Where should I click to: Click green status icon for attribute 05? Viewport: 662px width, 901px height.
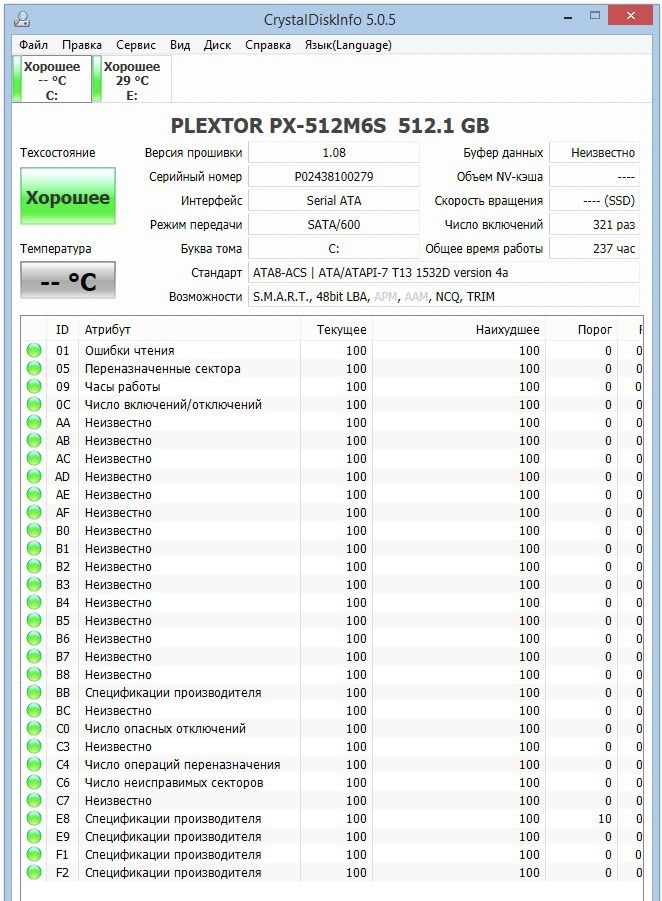(34, 368)
